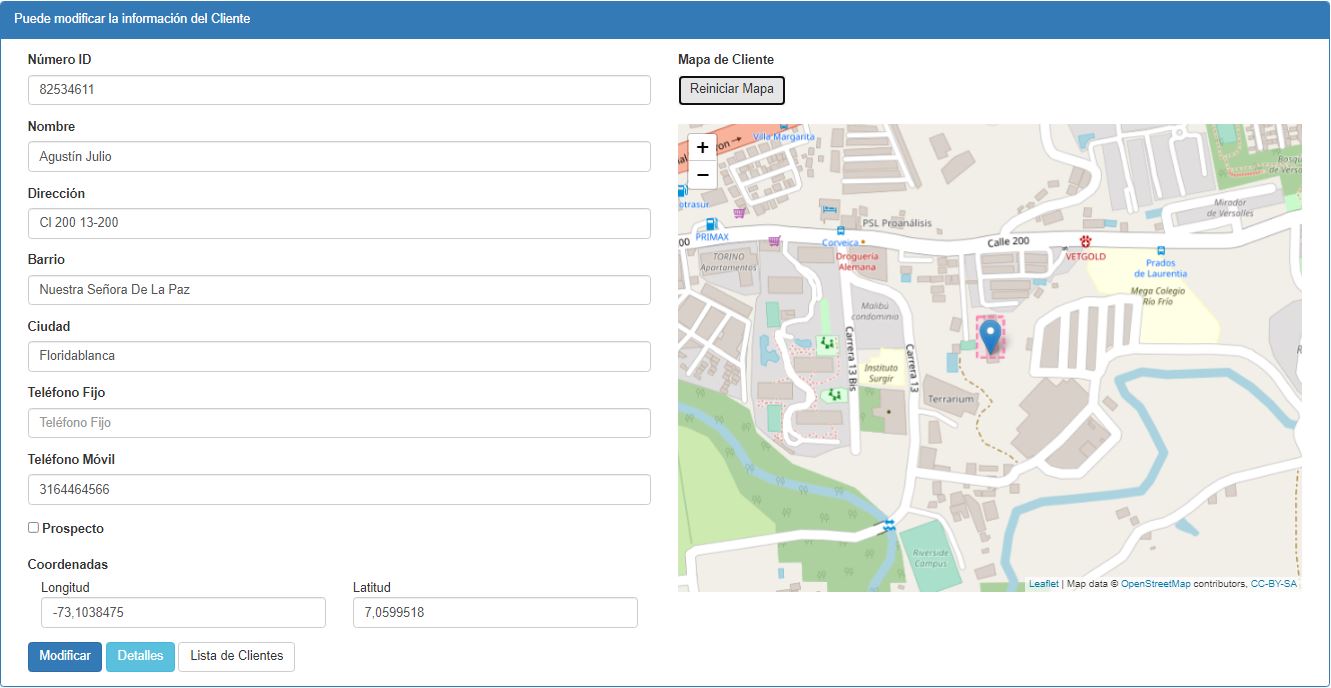
Task: Click the map zoom out minus button
Action: coord(702,176)
